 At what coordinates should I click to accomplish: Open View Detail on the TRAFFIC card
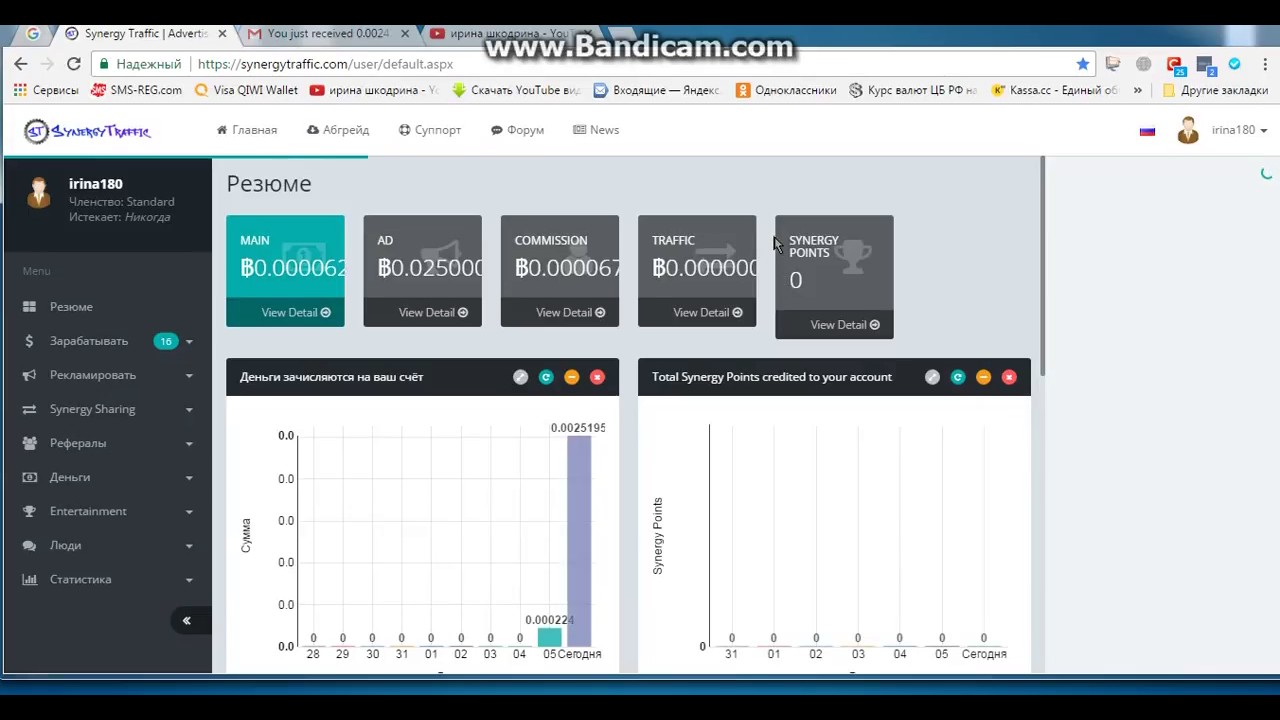[707, 312]
